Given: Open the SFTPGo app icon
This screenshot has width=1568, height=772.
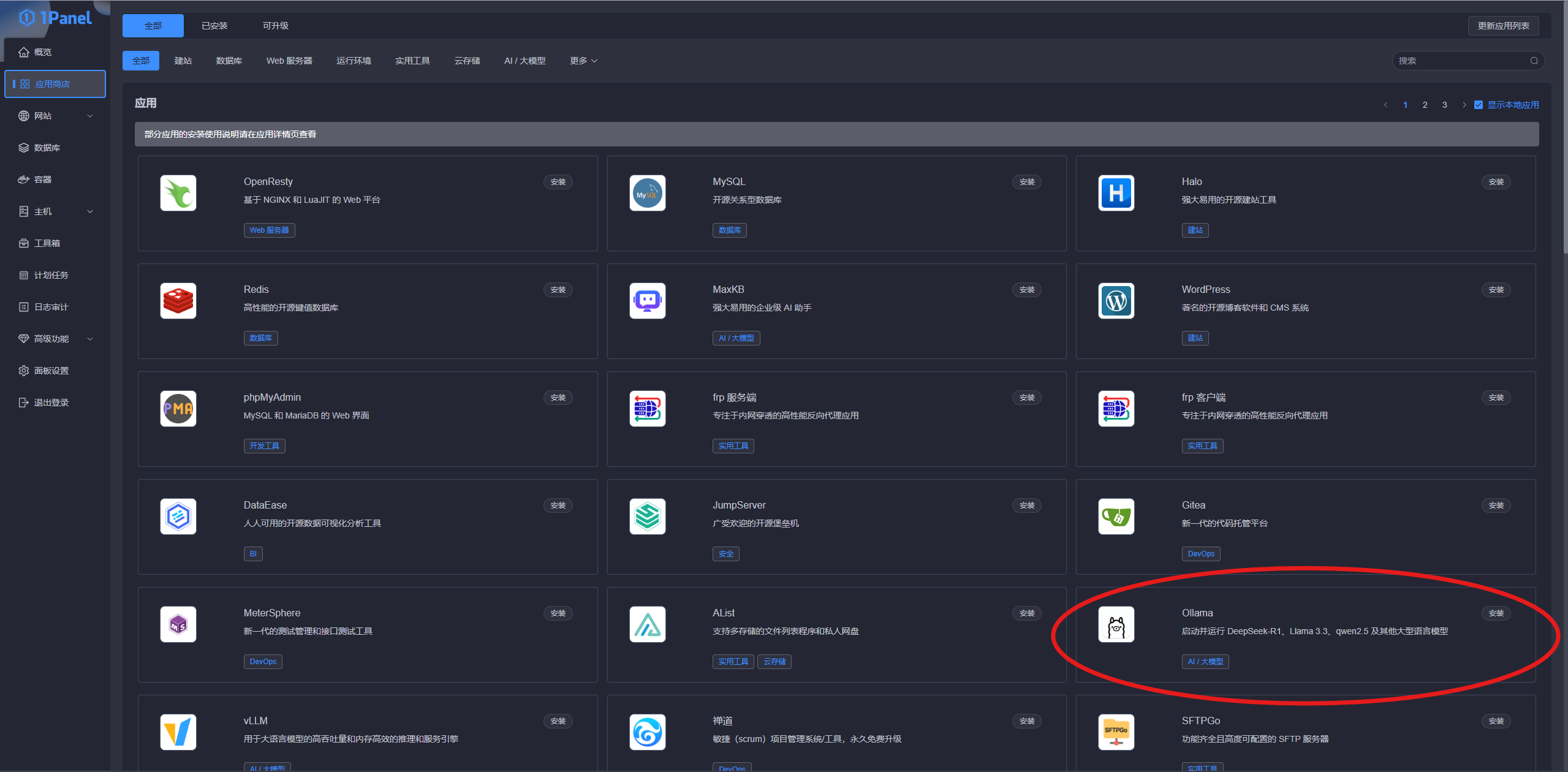Looking at the screenshot, I should tap(1116, 732).
